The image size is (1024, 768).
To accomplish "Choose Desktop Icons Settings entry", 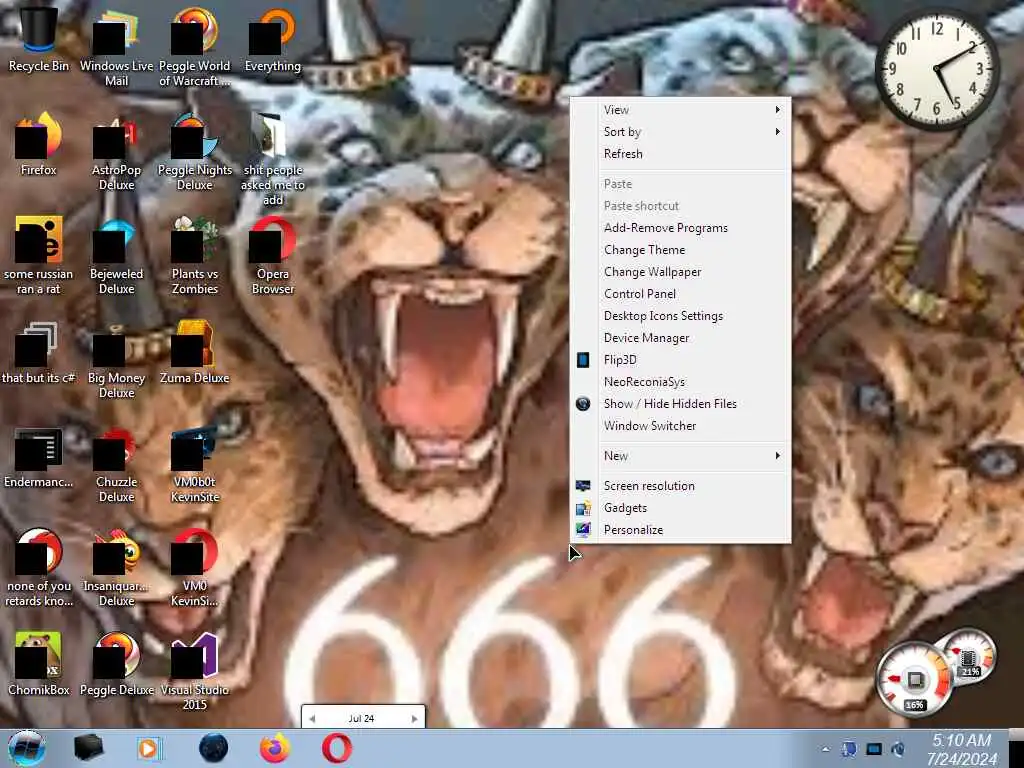I will [x=680, y=316].
